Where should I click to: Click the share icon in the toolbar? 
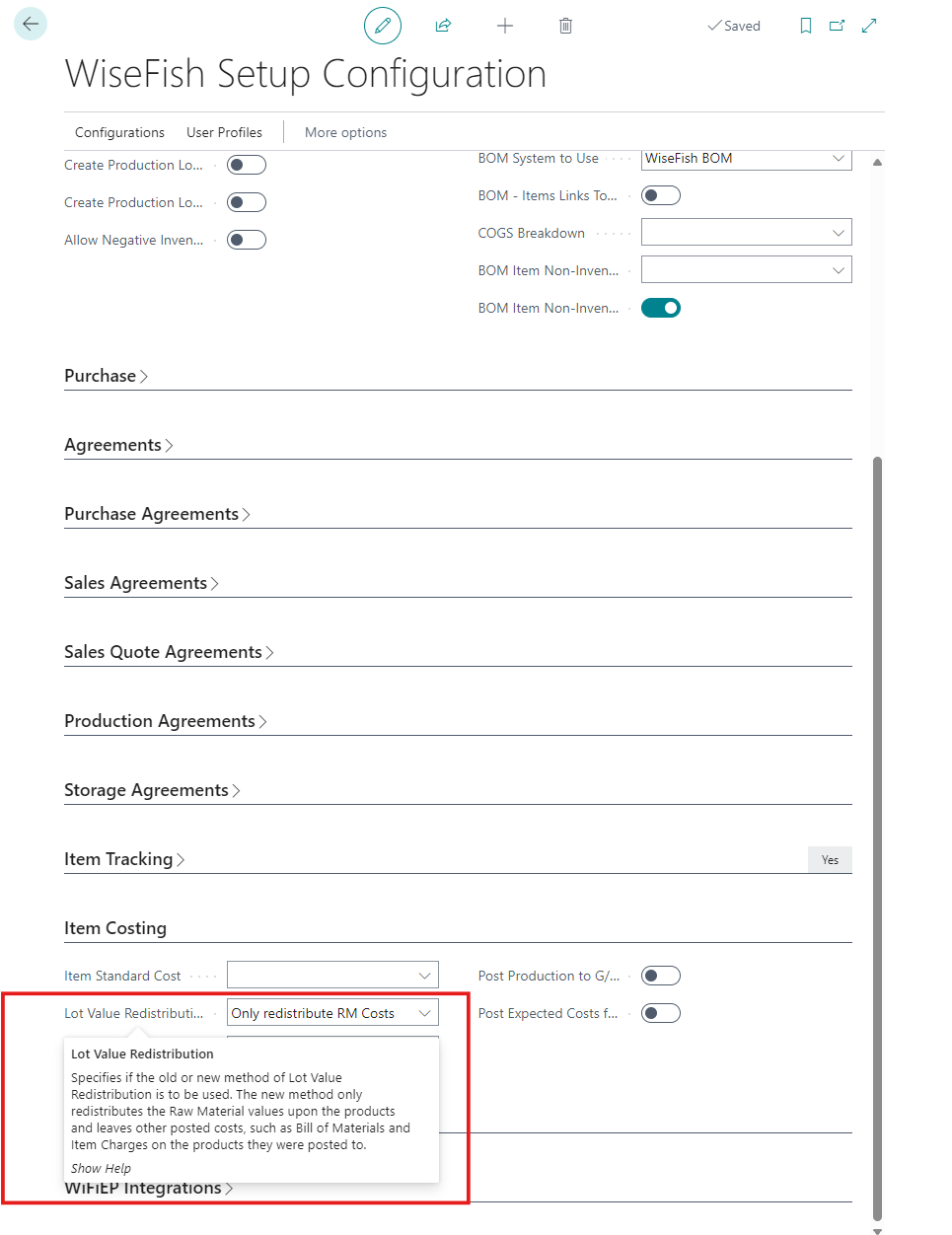443,26
